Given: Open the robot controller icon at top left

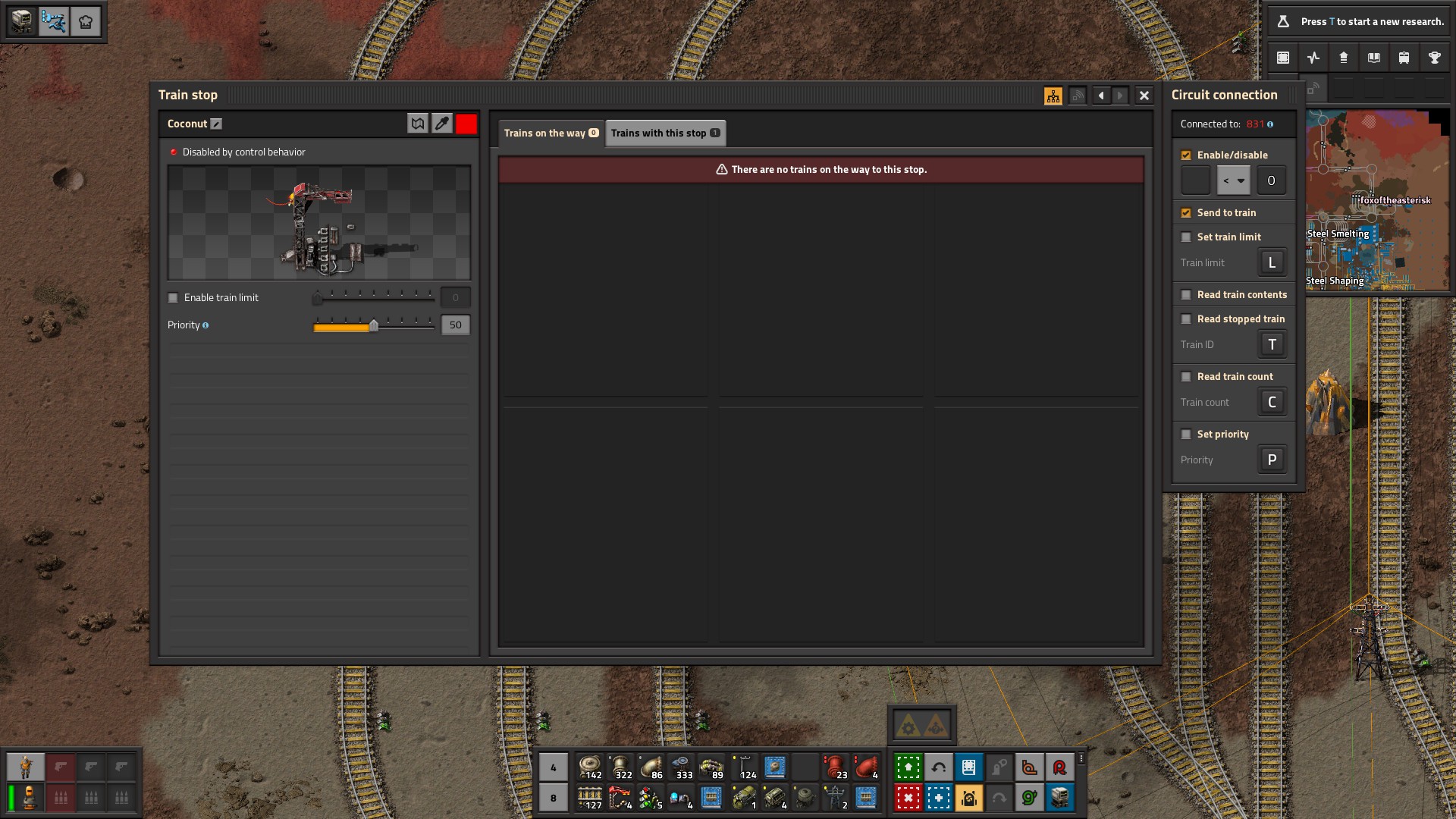Looking at the screenshot, I should 22,21.
